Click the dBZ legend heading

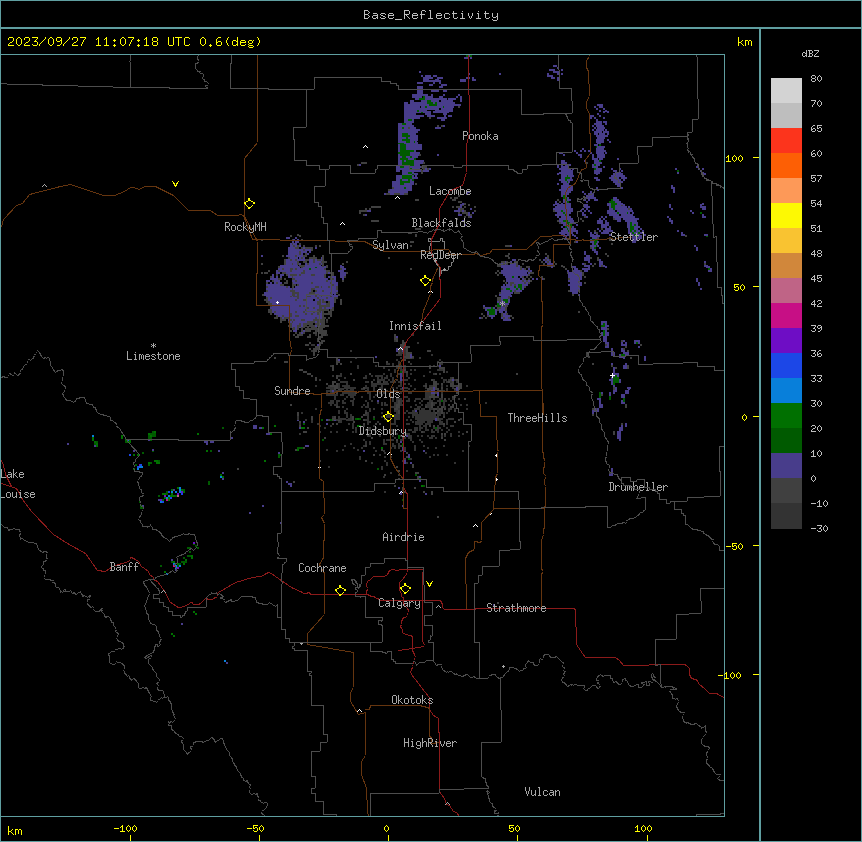click(x=810, y=54)
